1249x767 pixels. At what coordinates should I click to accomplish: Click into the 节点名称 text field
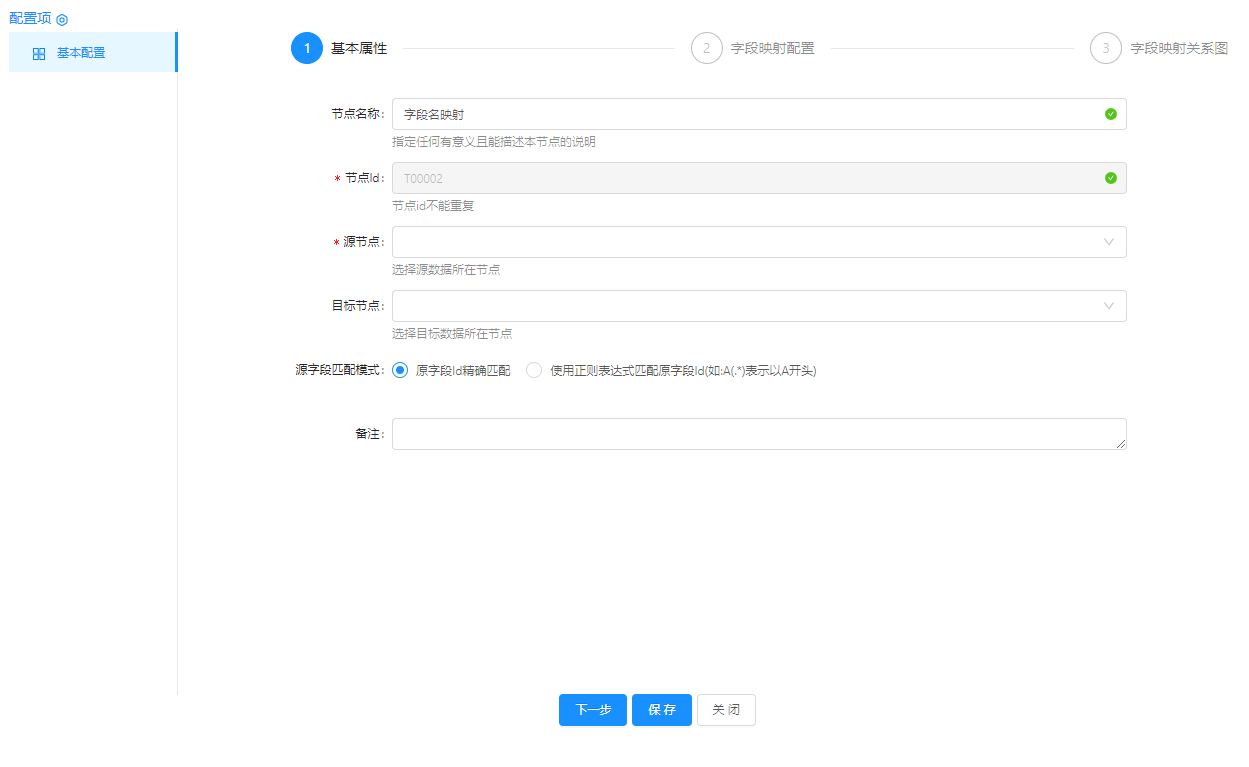(745, 114)
